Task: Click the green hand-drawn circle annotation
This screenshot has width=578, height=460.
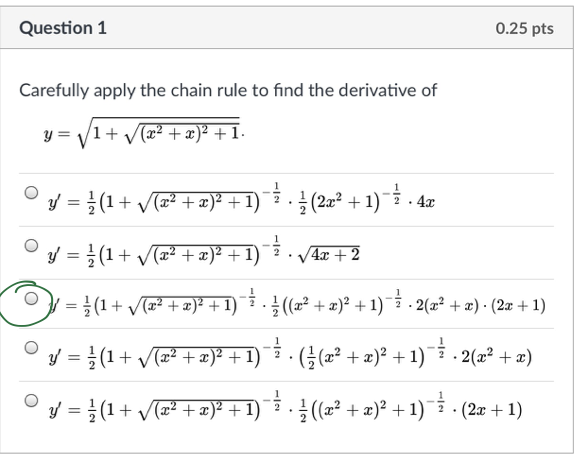Action: coord(25,304)
